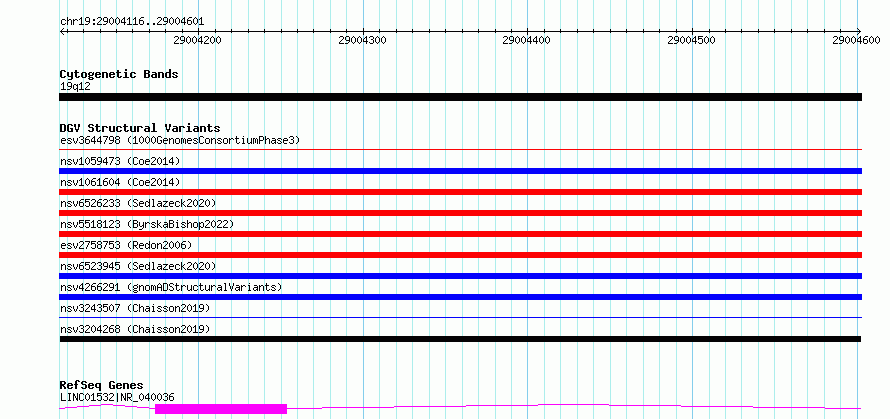Select the blue nsv6523945 variant bar
Image resolution: width=890 pixels, height=419 pixels.
(x=460, y=276)
